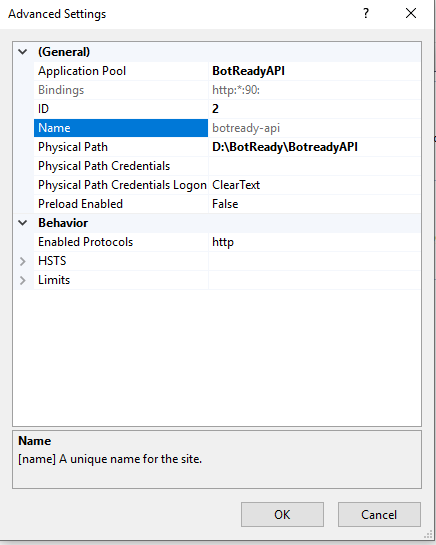
Task: Change the Preload Enabled False value
Action: point(314,204)
